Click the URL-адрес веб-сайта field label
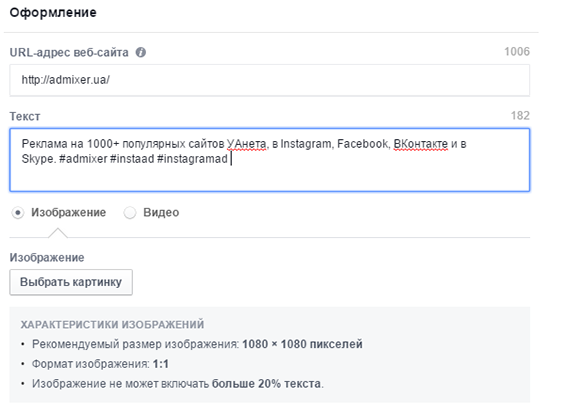The height and width of the screenshot is (413, 565). [x=69, y=53]
